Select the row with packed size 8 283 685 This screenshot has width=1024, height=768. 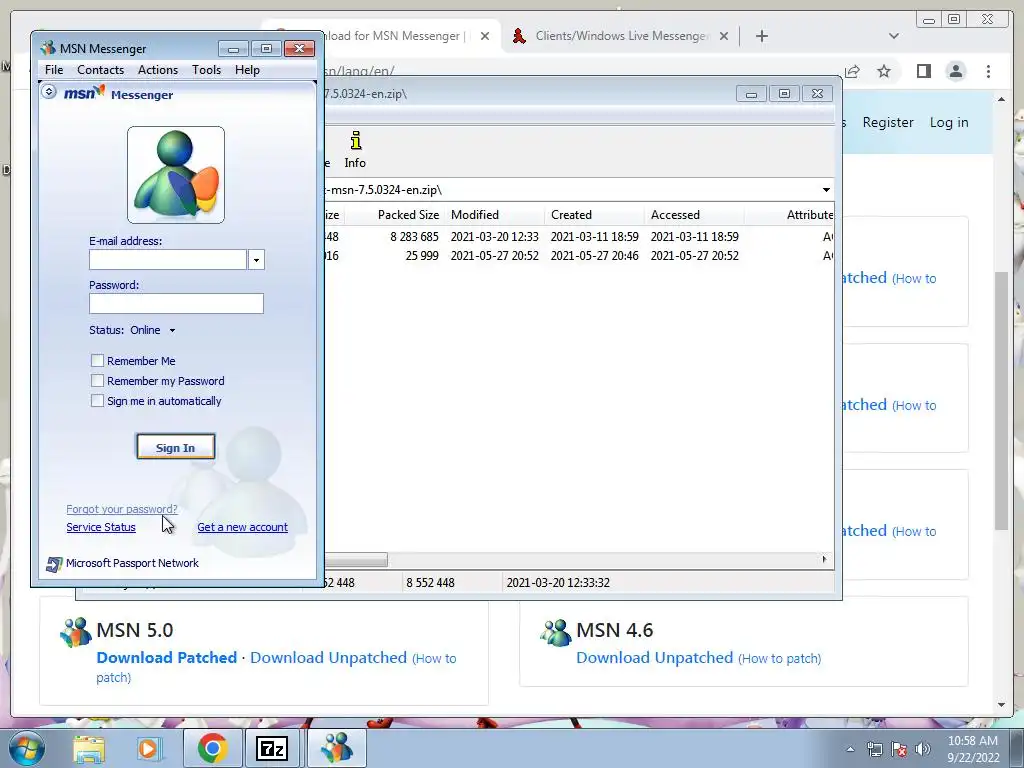[x=579, y=236]
